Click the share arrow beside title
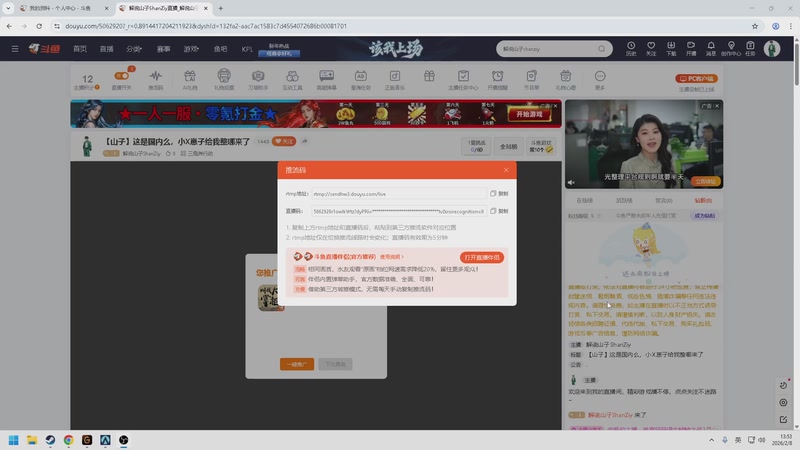 click(304, 141)
